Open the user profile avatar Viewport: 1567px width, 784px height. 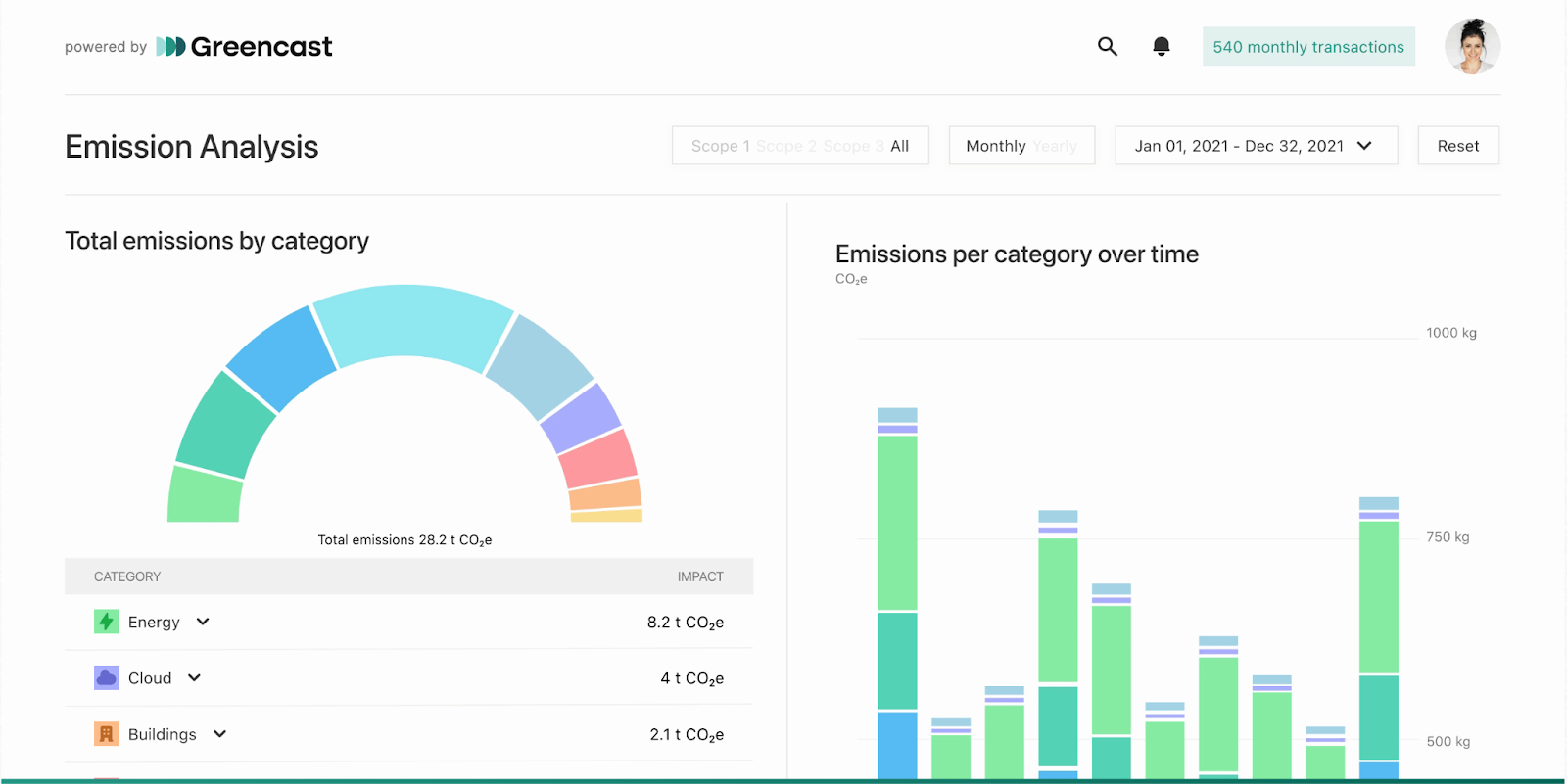[1472, 46]
